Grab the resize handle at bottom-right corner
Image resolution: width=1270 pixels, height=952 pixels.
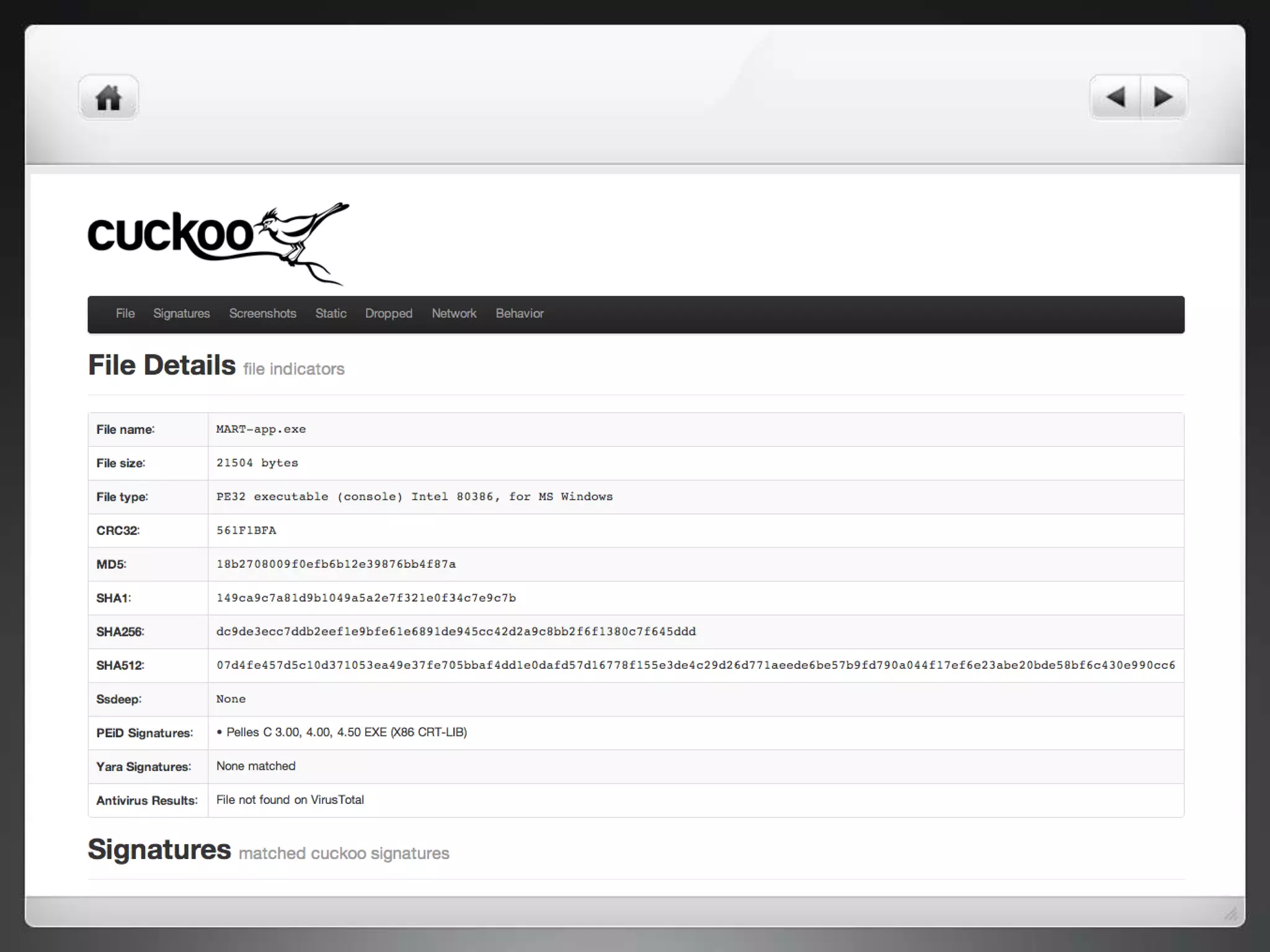pyautogui.click(x=1230, y=914)
